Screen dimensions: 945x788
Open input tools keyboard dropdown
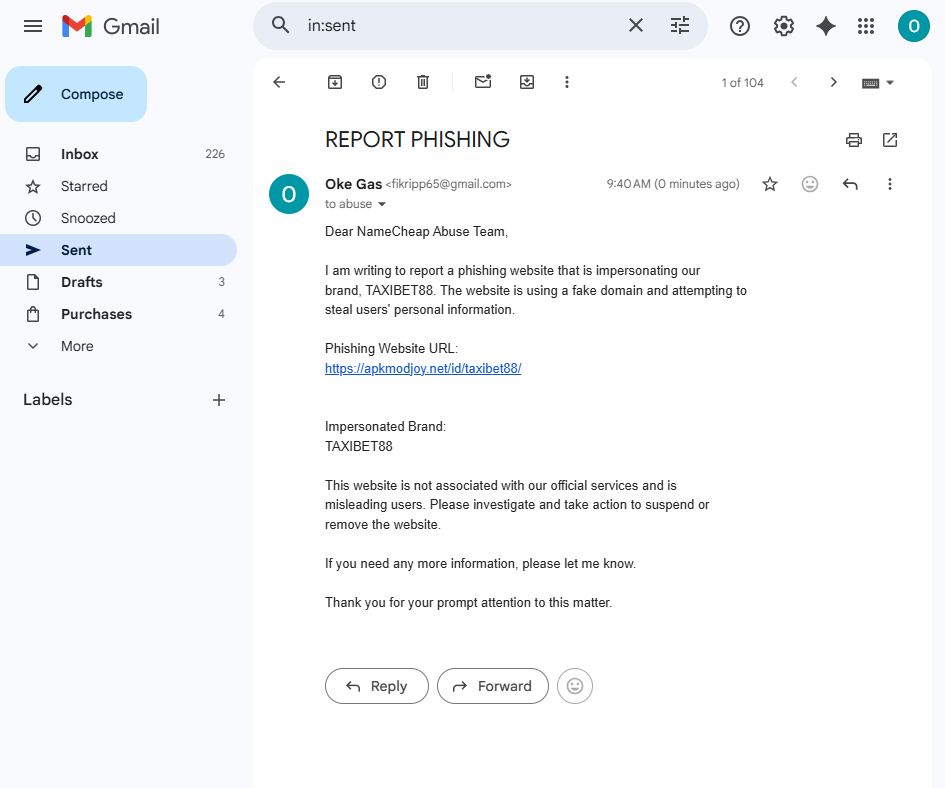(x=878, y=83)
